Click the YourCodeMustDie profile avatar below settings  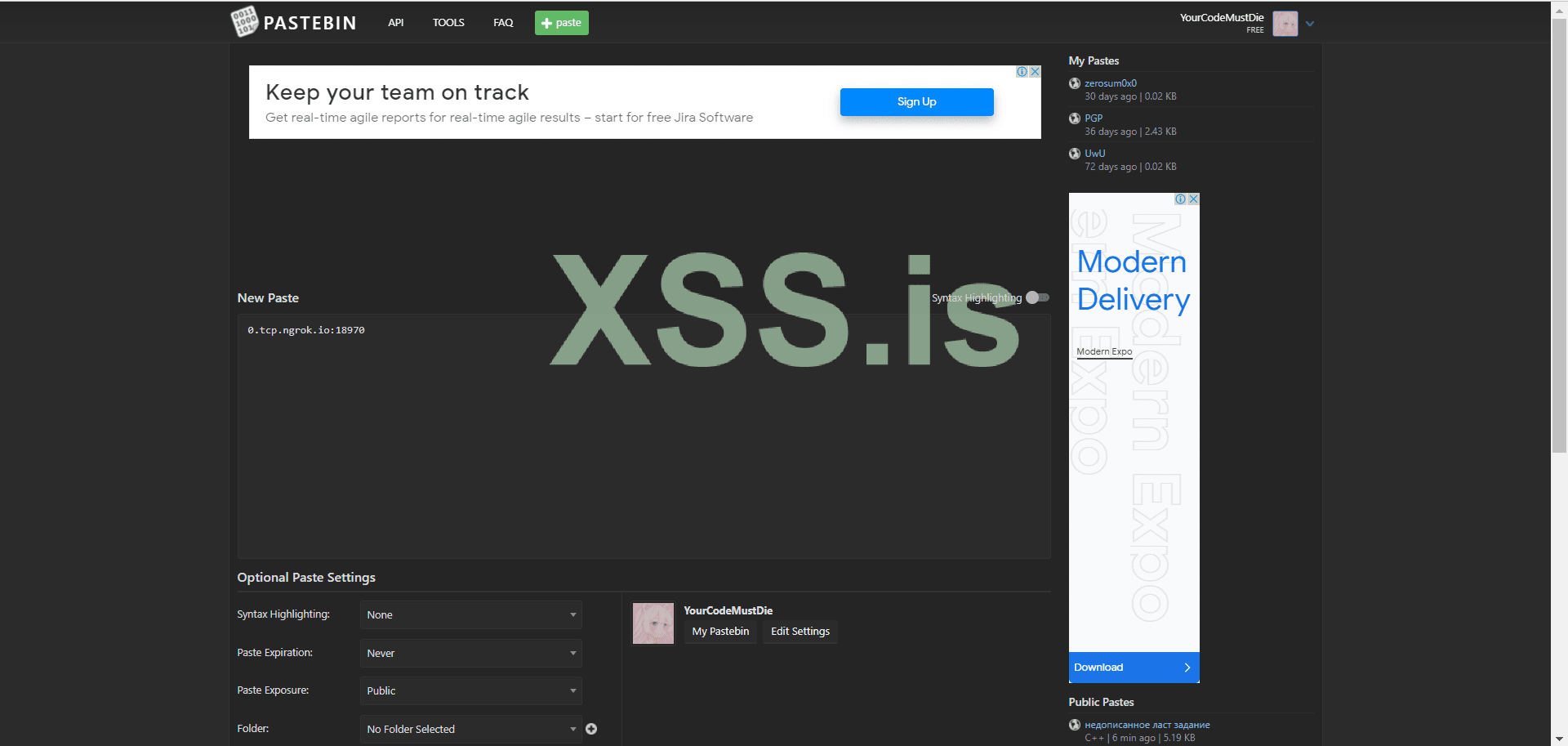653,623
